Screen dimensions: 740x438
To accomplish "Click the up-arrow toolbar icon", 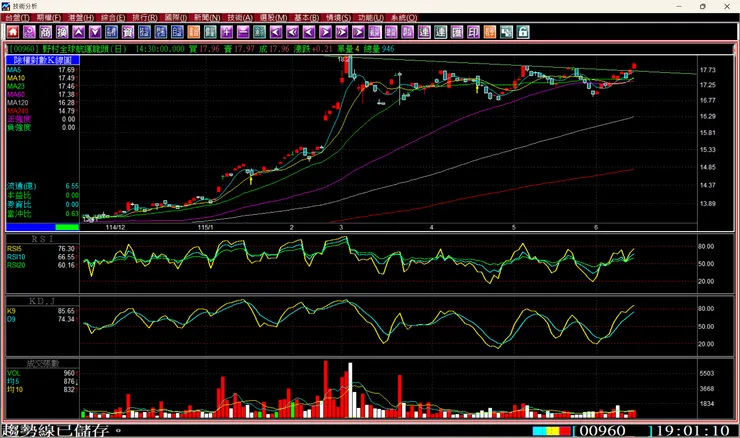I will 78,32.
